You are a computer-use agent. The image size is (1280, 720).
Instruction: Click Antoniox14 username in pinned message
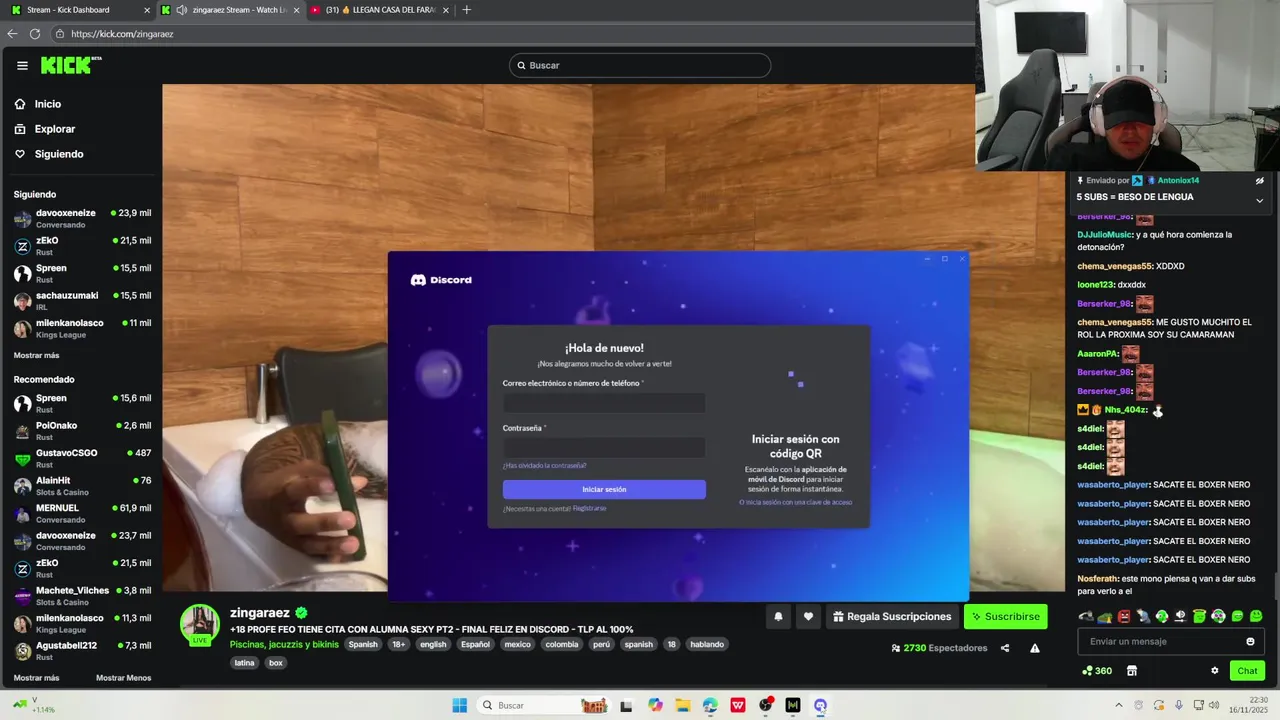click(x=1178, y=181)
